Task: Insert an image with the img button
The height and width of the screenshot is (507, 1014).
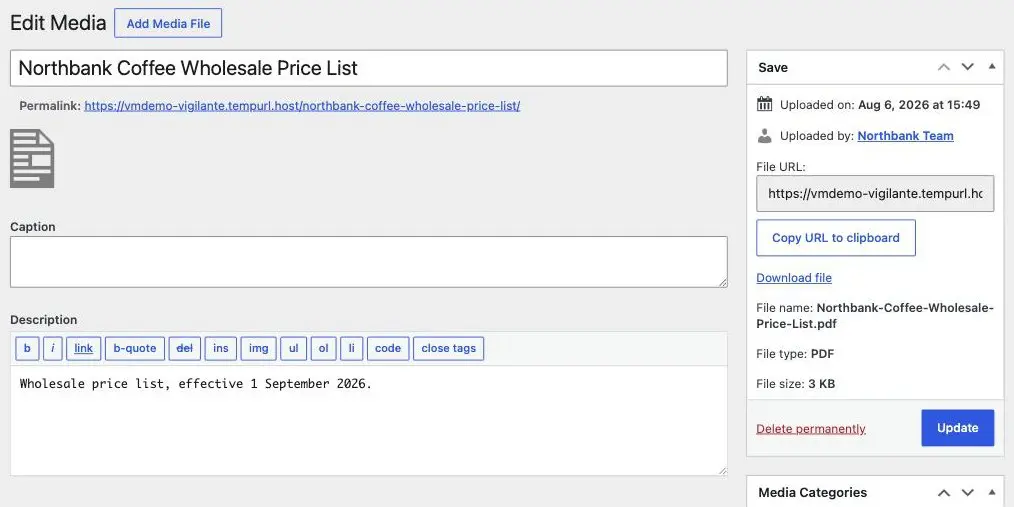Action: 259,349
